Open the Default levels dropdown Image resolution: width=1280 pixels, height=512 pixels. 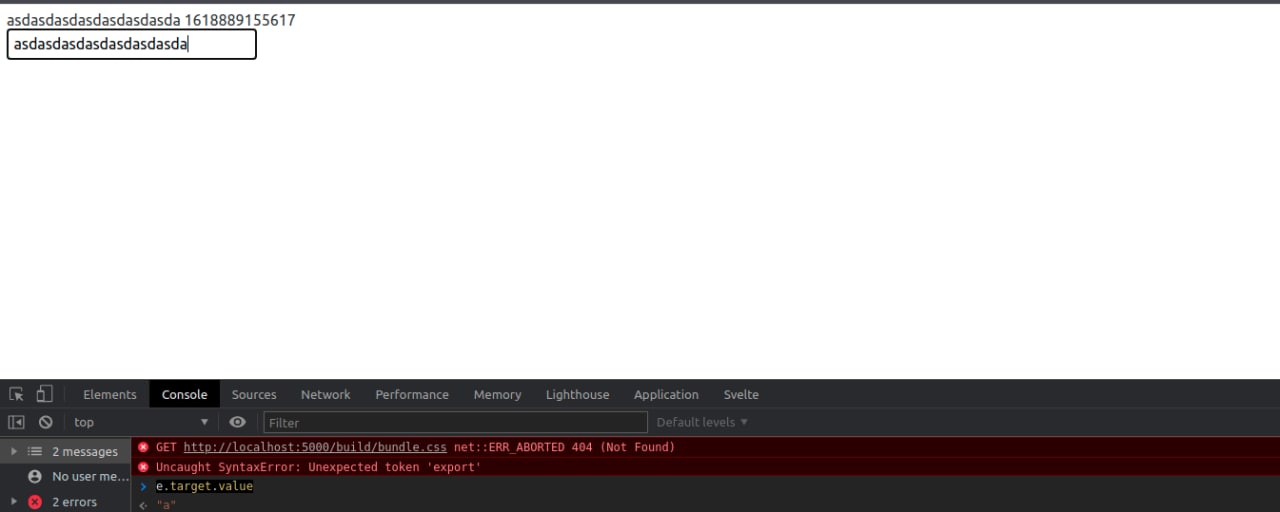[702, 422]
